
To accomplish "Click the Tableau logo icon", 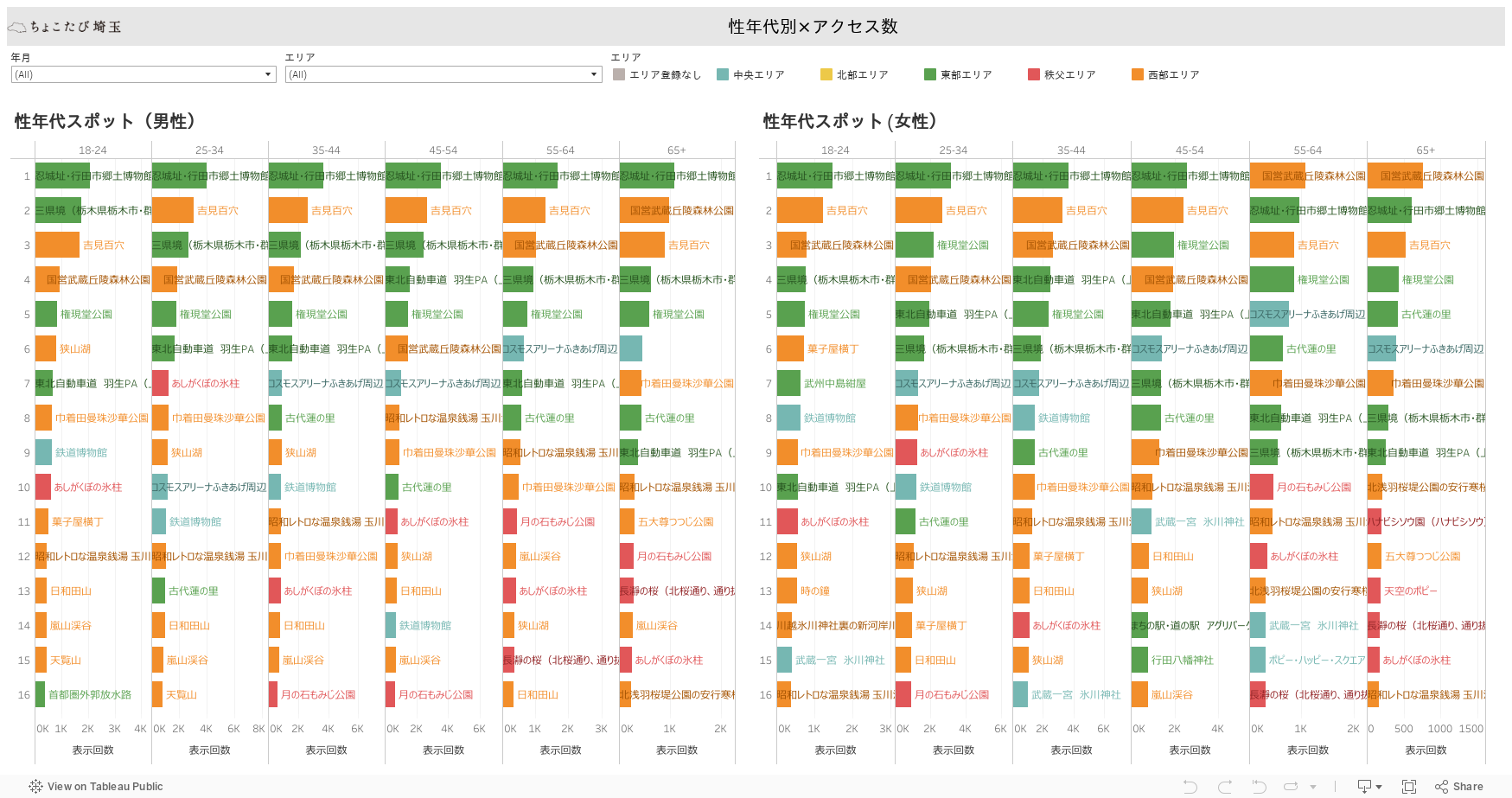I will point(35,786).
